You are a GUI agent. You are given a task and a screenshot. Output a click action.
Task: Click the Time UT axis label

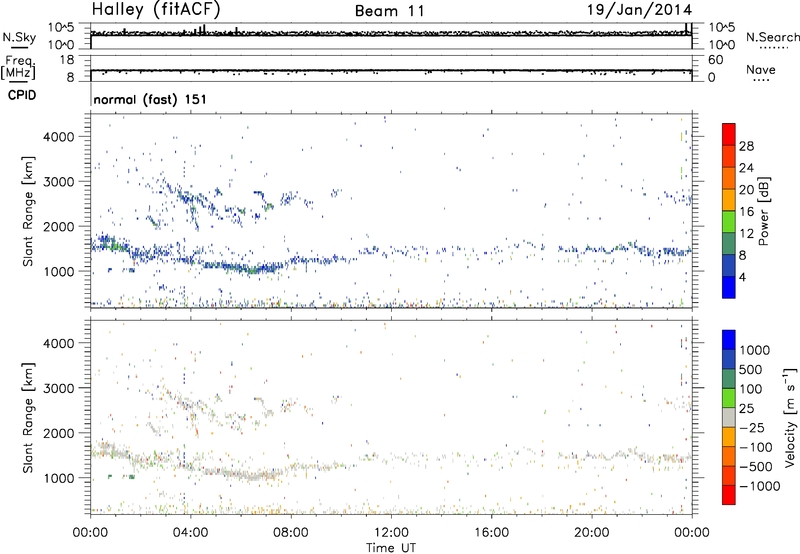[x=391, y=548]
